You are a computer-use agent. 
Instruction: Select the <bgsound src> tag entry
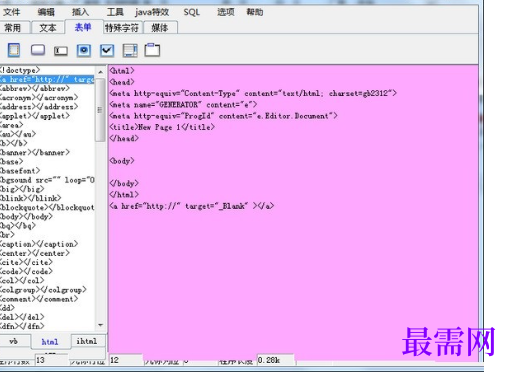[47, 180]
